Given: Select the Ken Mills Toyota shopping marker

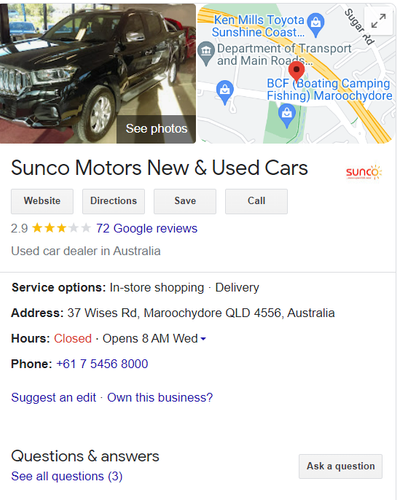Looking at the screenshot, I should [315, 25].
